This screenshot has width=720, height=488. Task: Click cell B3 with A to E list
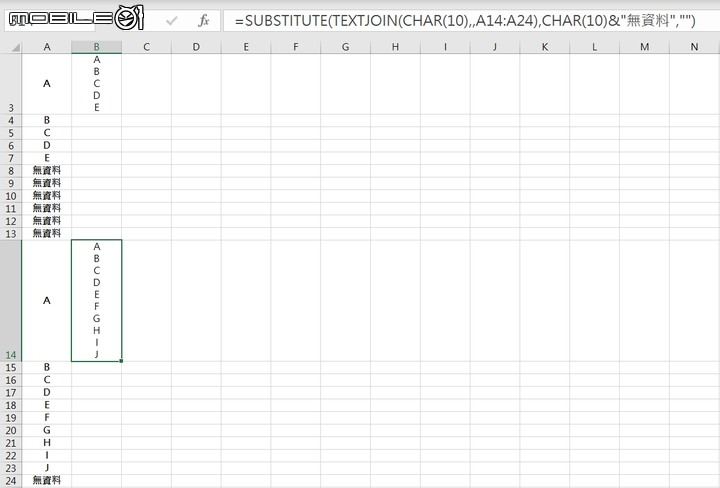coord(96,84)
